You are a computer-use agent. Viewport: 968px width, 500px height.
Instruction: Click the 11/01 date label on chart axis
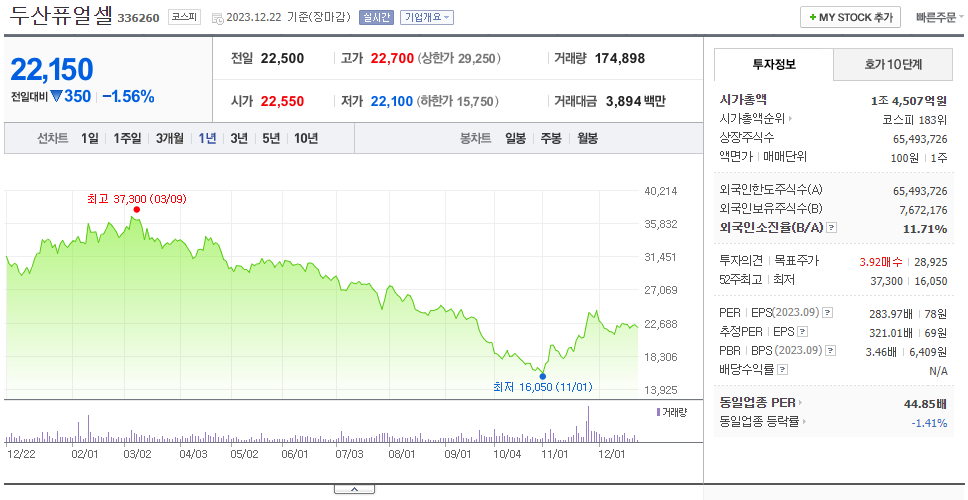554,454
